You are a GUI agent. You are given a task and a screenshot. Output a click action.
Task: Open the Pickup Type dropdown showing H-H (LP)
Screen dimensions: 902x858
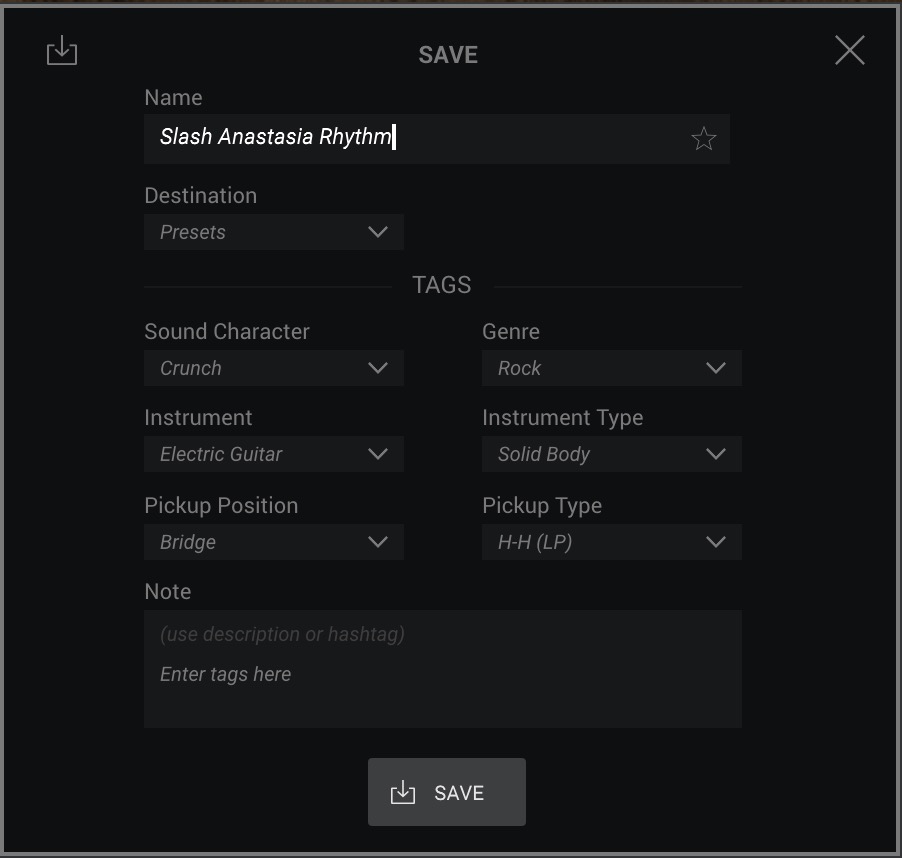(x=611, y=542)
